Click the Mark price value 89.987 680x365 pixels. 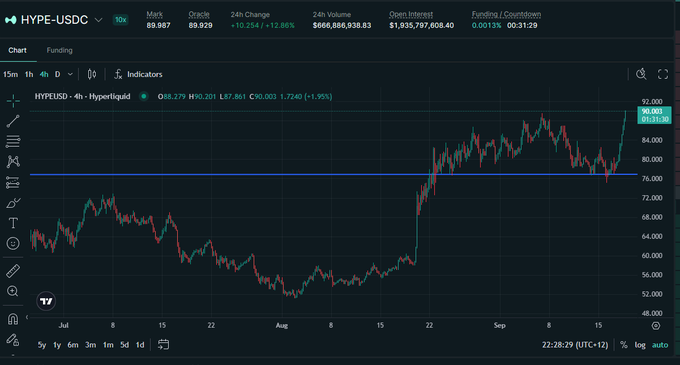point(158,26)
